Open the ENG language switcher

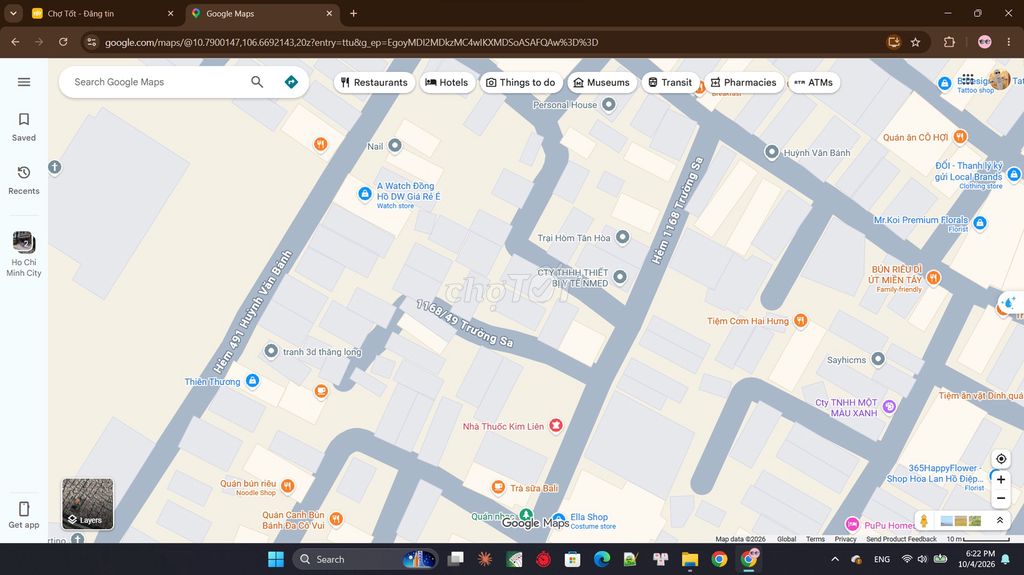click(882, 559)
